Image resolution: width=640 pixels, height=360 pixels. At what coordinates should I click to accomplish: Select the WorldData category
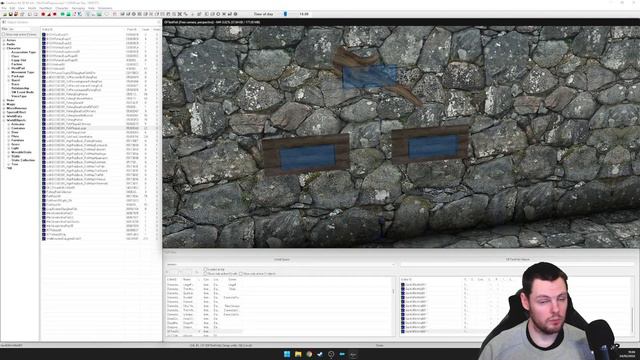pos(14,116)
